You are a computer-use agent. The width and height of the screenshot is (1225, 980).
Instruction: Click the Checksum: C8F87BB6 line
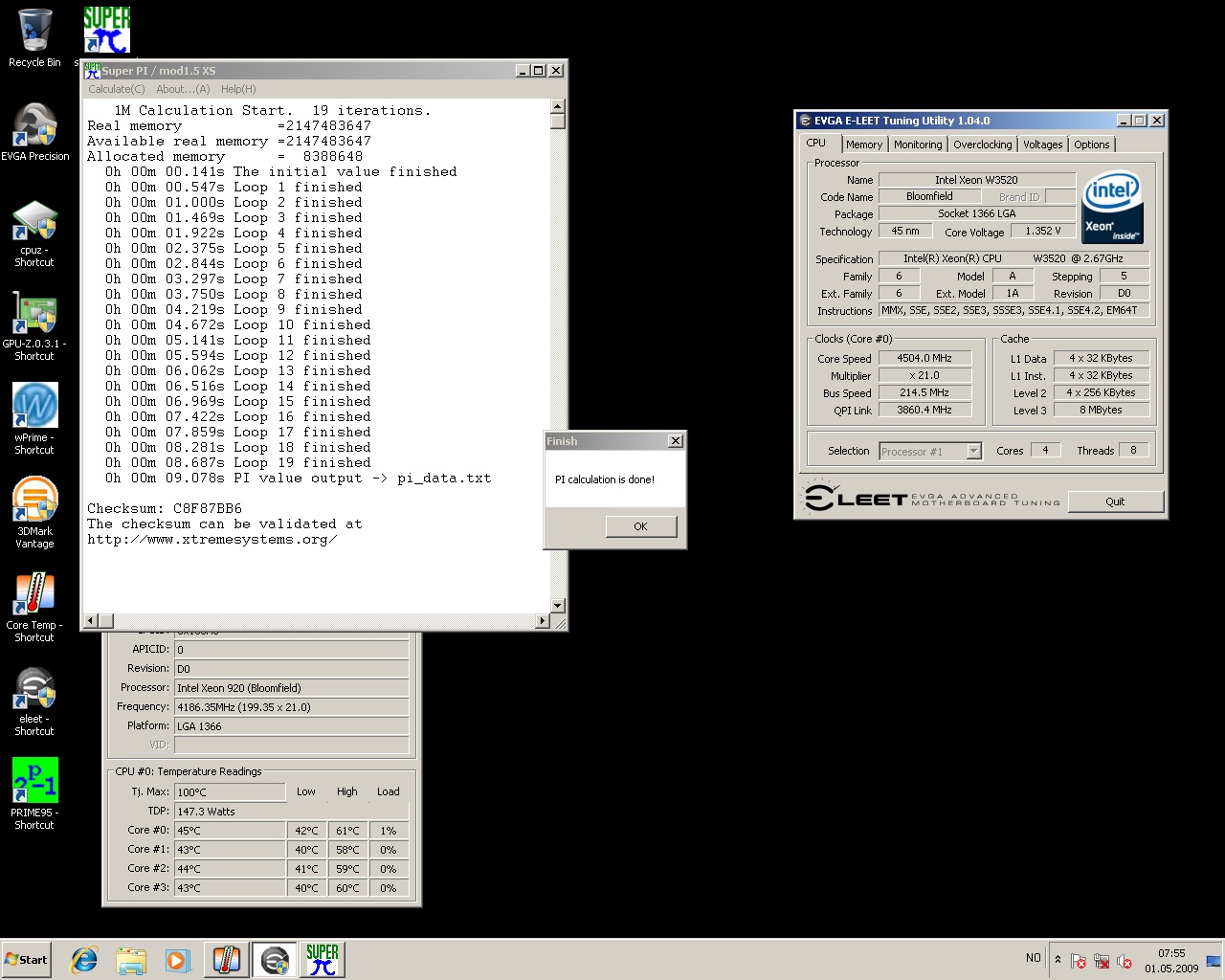tap(165, 508)
